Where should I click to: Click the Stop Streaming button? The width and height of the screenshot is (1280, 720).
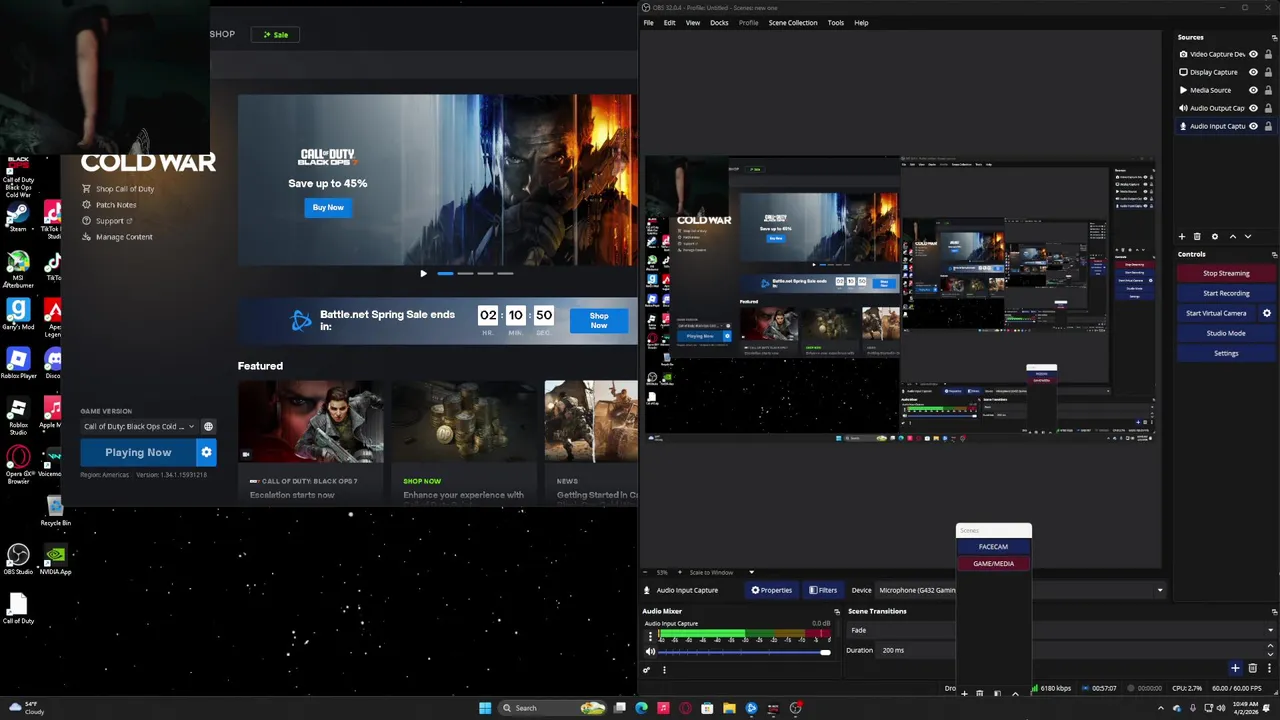tap(1226, 273)
